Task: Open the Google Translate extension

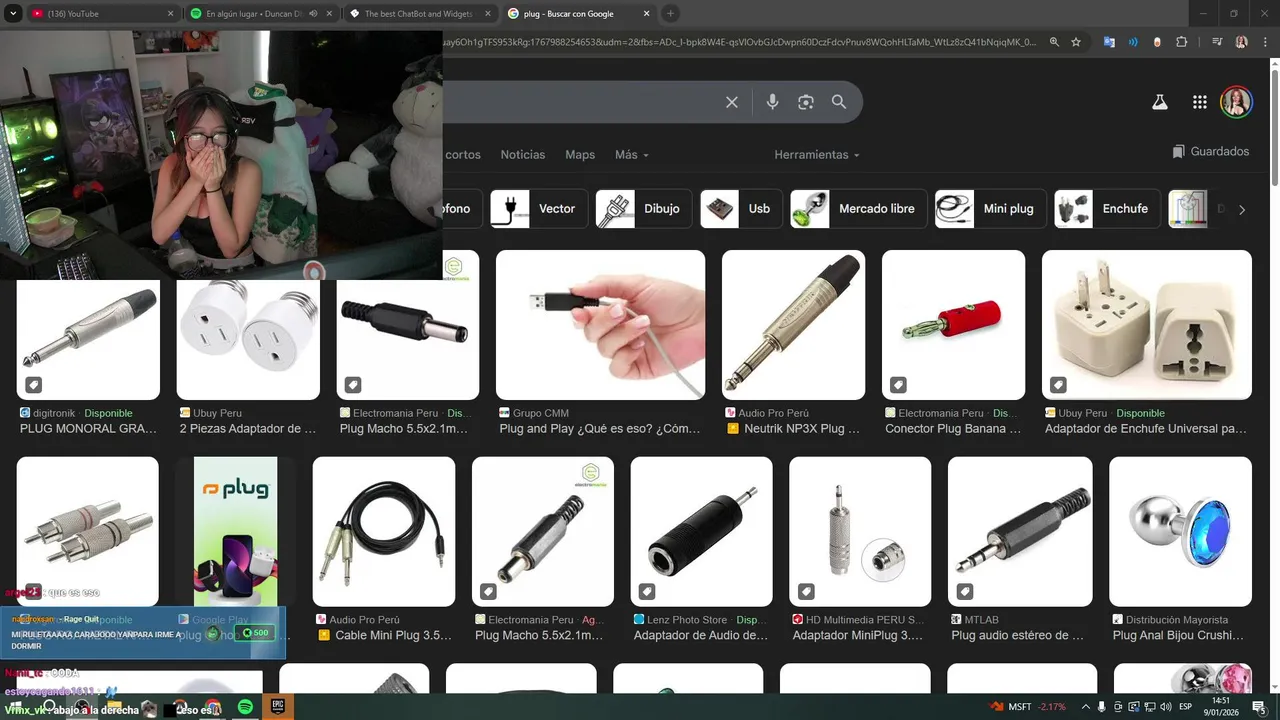Action: coord(1109,42)
